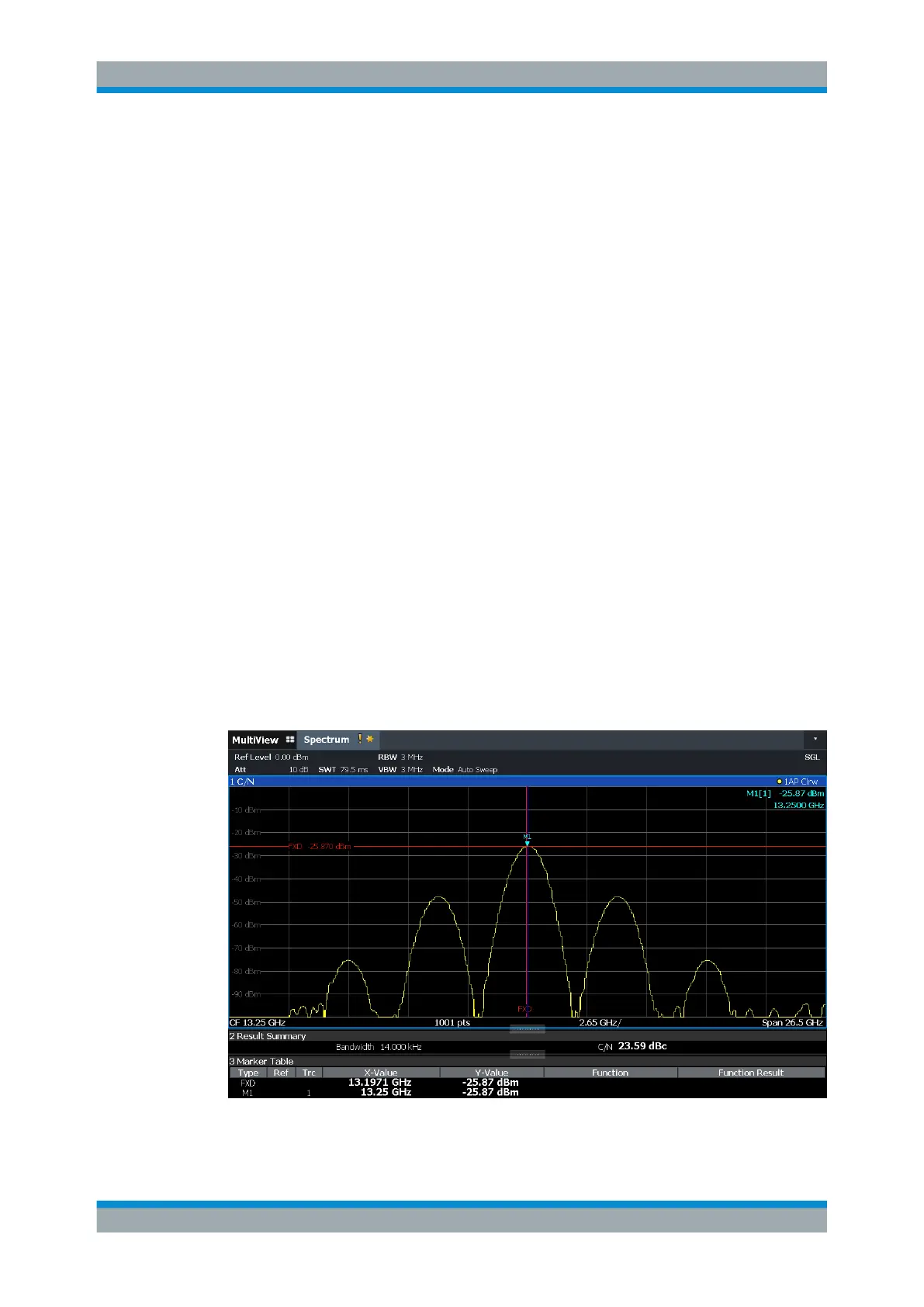Switch to the Spectrum tab
This screenshot has width=924, height=1307.
coord(326,740)
